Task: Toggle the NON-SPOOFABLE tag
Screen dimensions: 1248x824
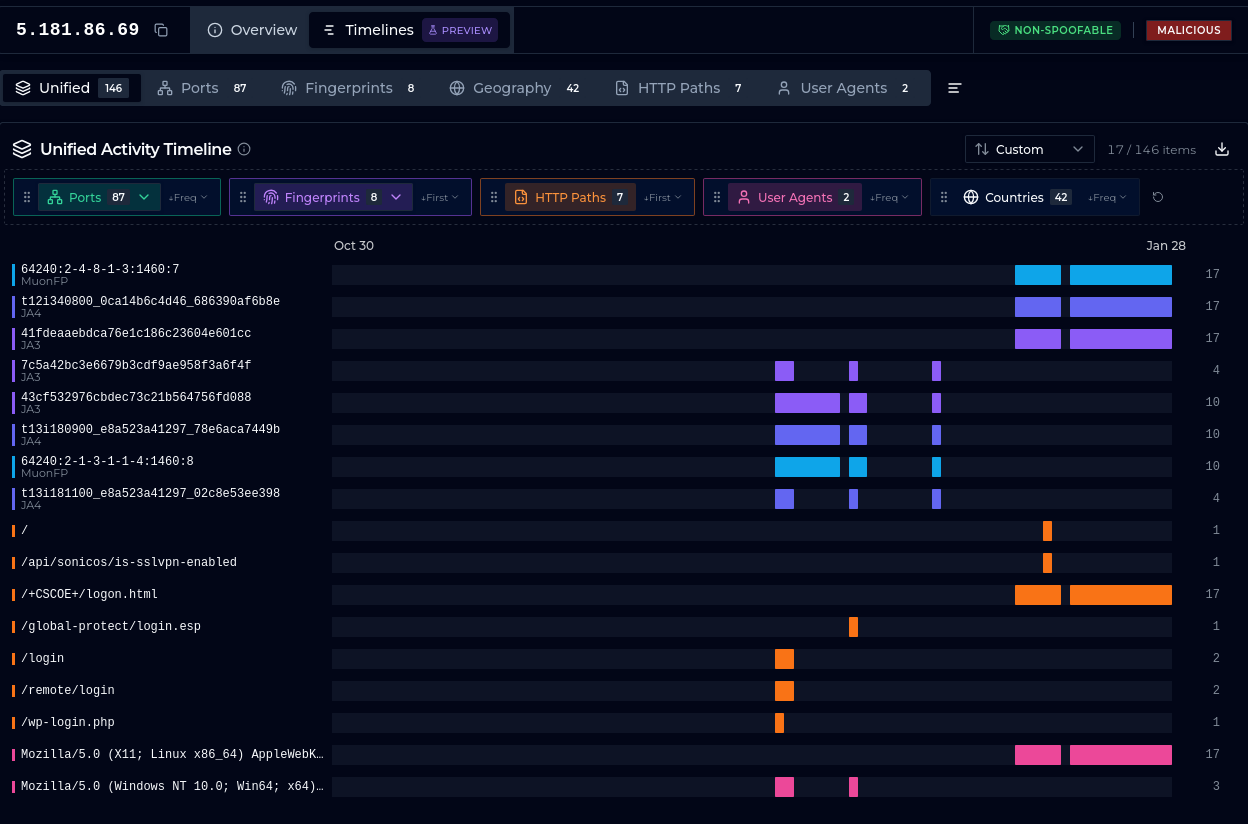Action: (1055, 30)
